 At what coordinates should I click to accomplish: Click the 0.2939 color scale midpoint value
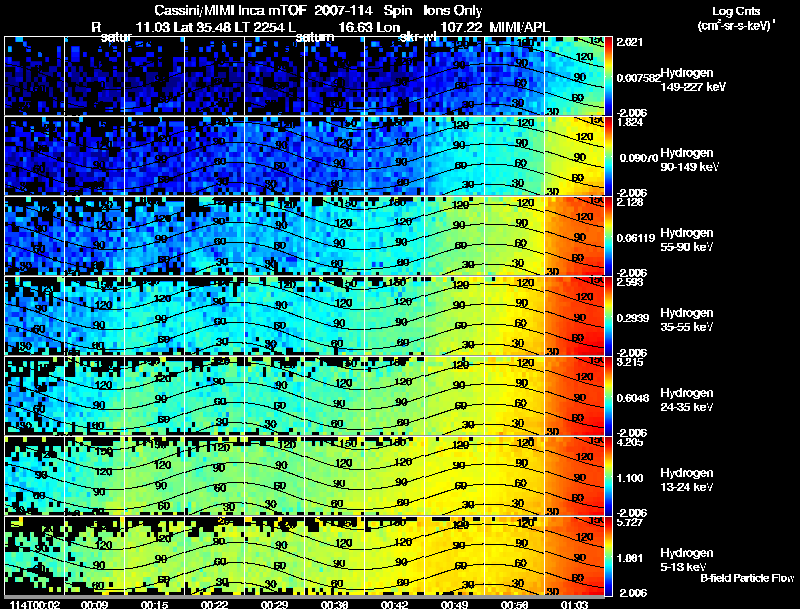pyautogui.click(x=633, y=318)
